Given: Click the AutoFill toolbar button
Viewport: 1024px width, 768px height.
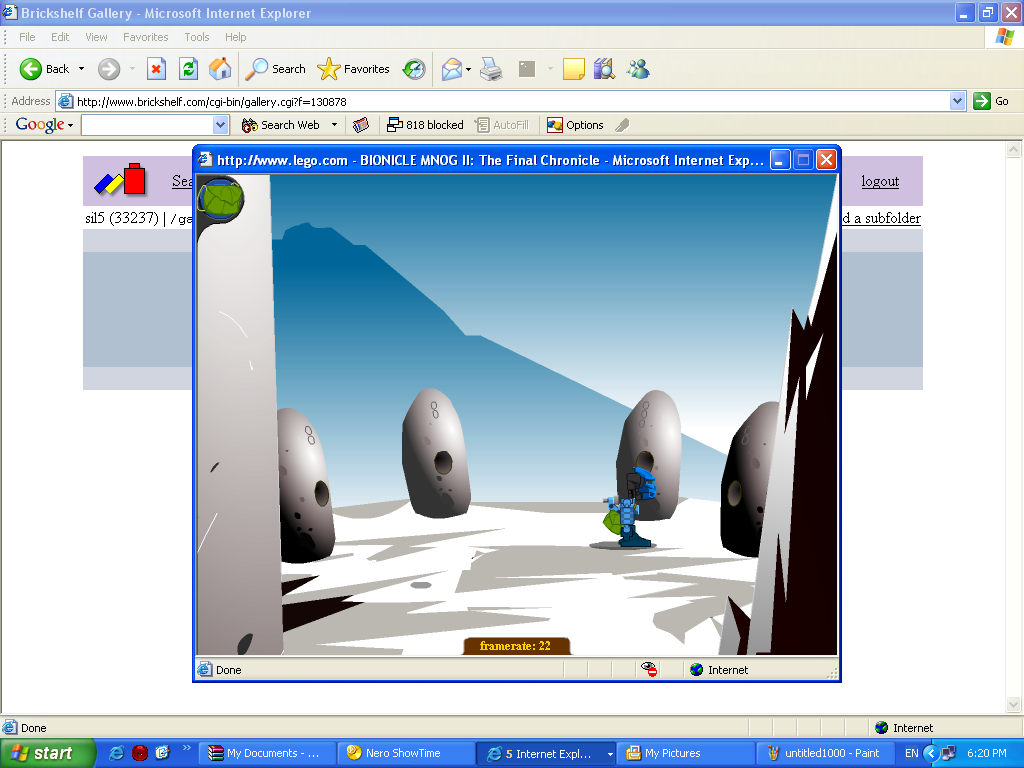Looking at the screenshot, I should 502,125.
